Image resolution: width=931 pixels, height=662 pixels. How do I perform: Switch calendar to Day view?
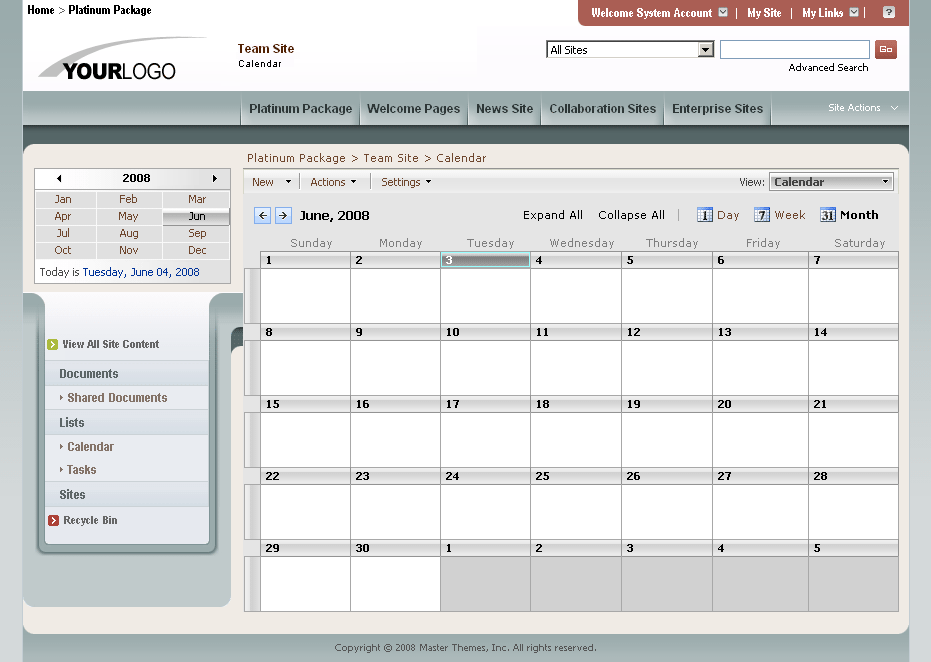tap(718, 214)
